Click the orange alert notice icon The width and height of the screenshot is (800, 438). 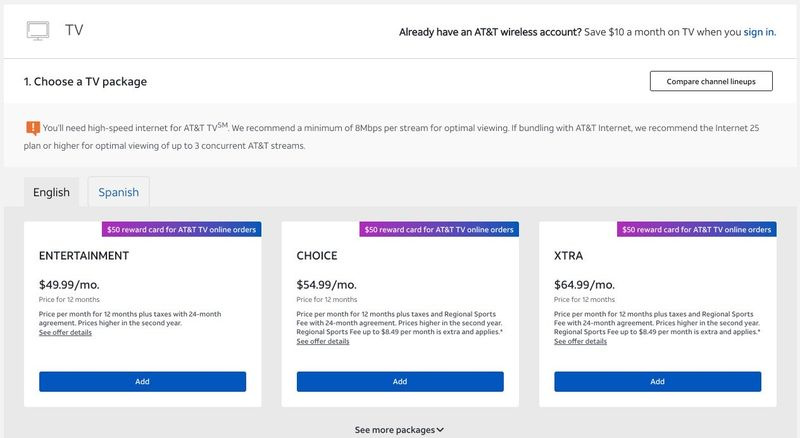(33, 128)
